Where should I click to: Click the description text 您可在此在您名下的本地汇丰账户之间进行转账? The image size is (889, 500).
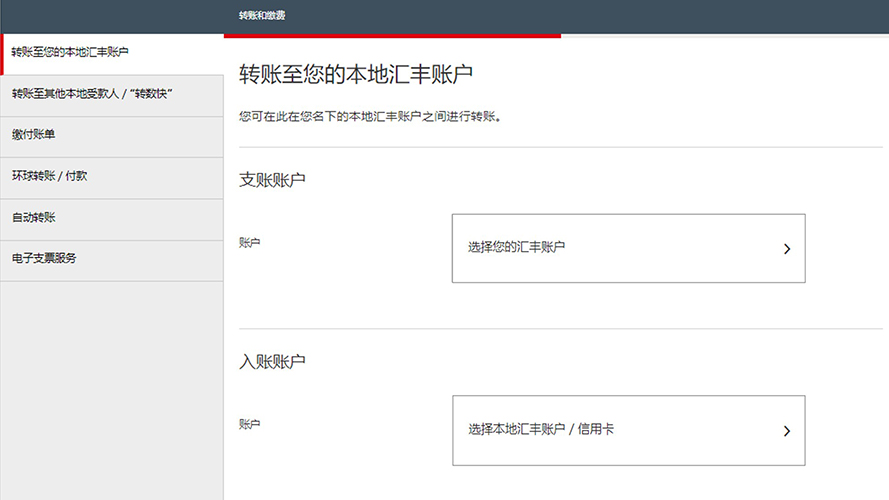click(x=370, y=117)
